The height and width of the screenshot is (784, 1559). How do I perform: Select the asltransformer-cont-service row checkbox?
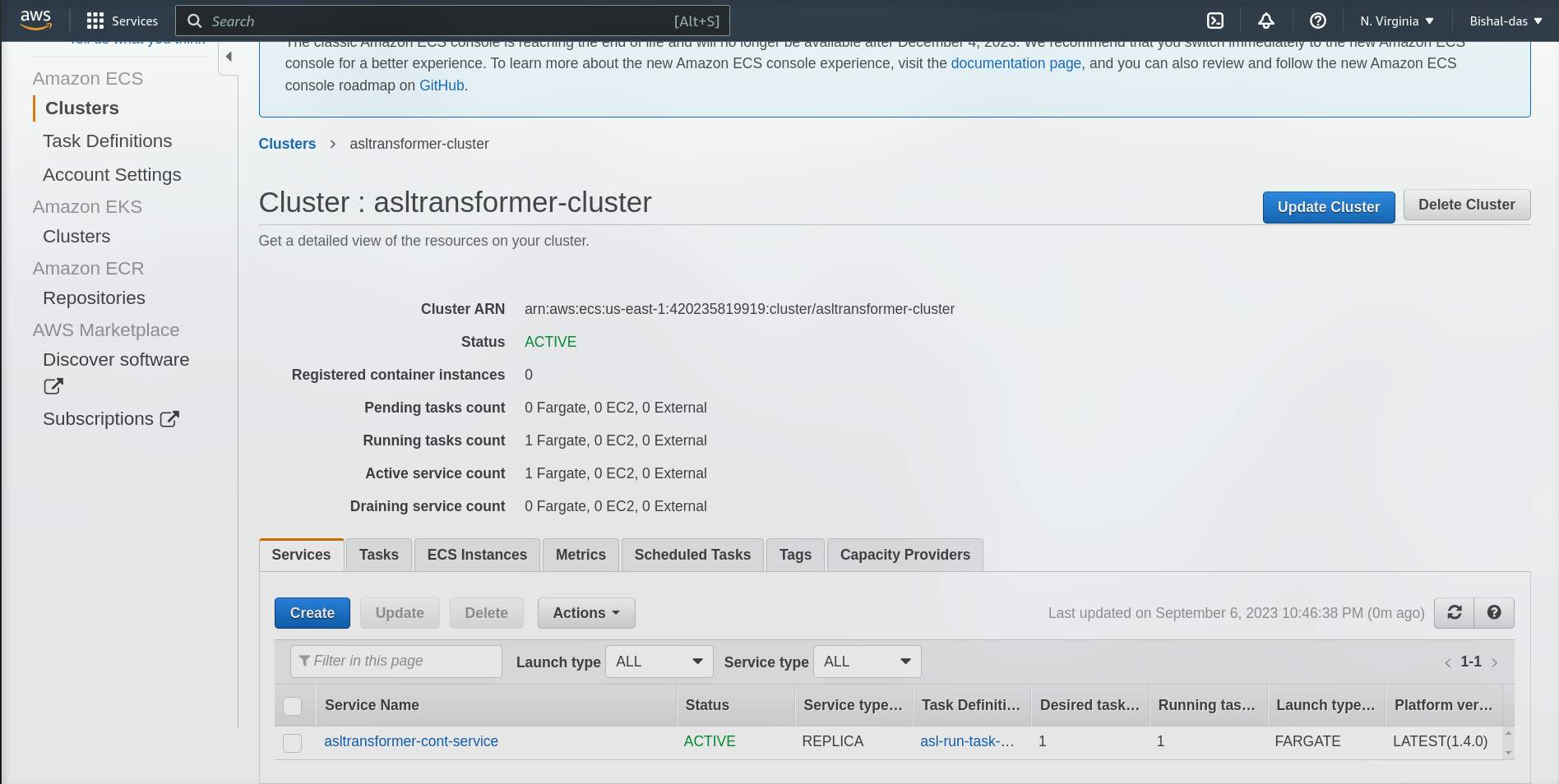[x=292, y=743]
